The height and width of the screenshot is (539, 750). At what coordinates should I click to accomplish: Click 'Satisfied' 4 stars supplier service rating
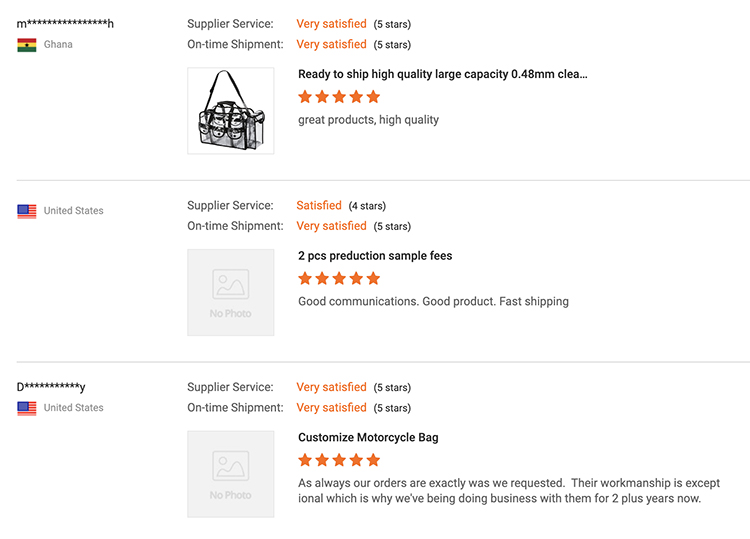pos(319,206)
